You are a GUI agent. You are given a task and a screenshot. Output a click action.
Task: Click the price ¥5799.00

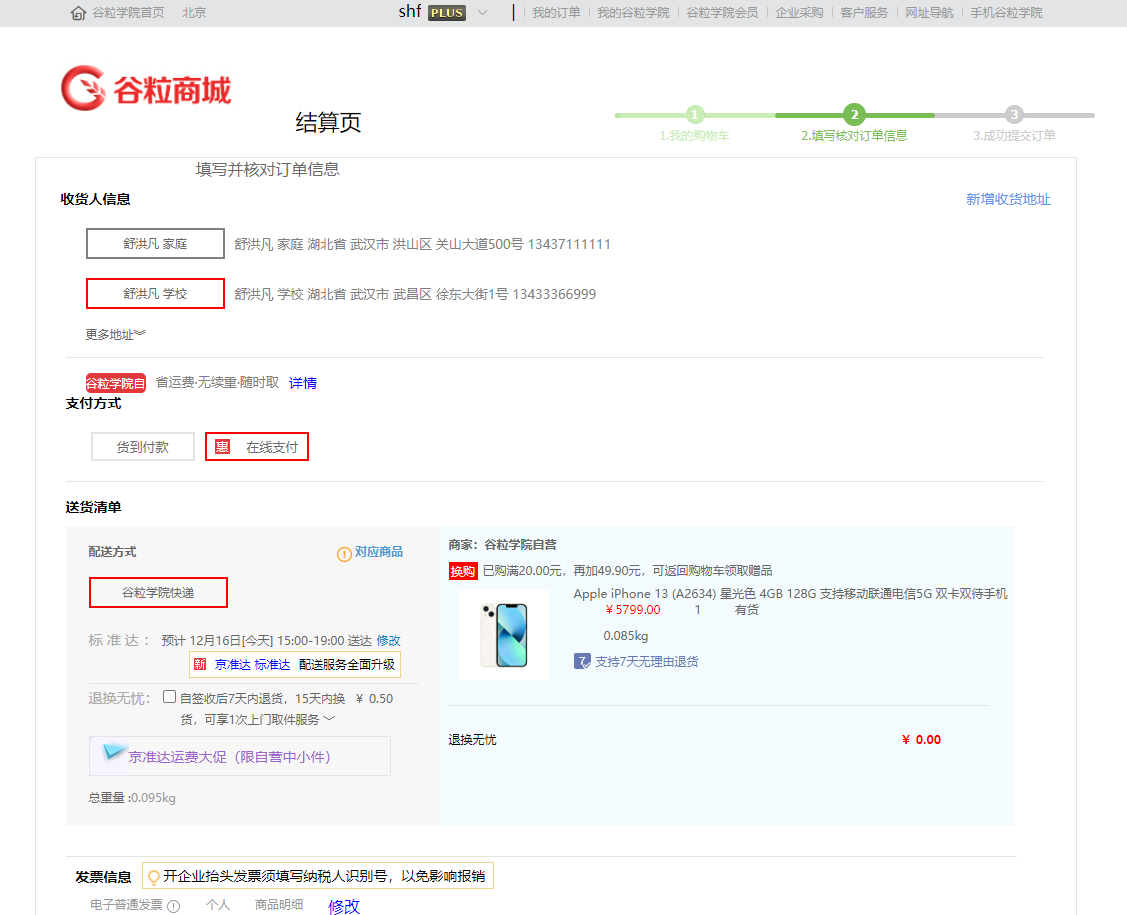632,610
